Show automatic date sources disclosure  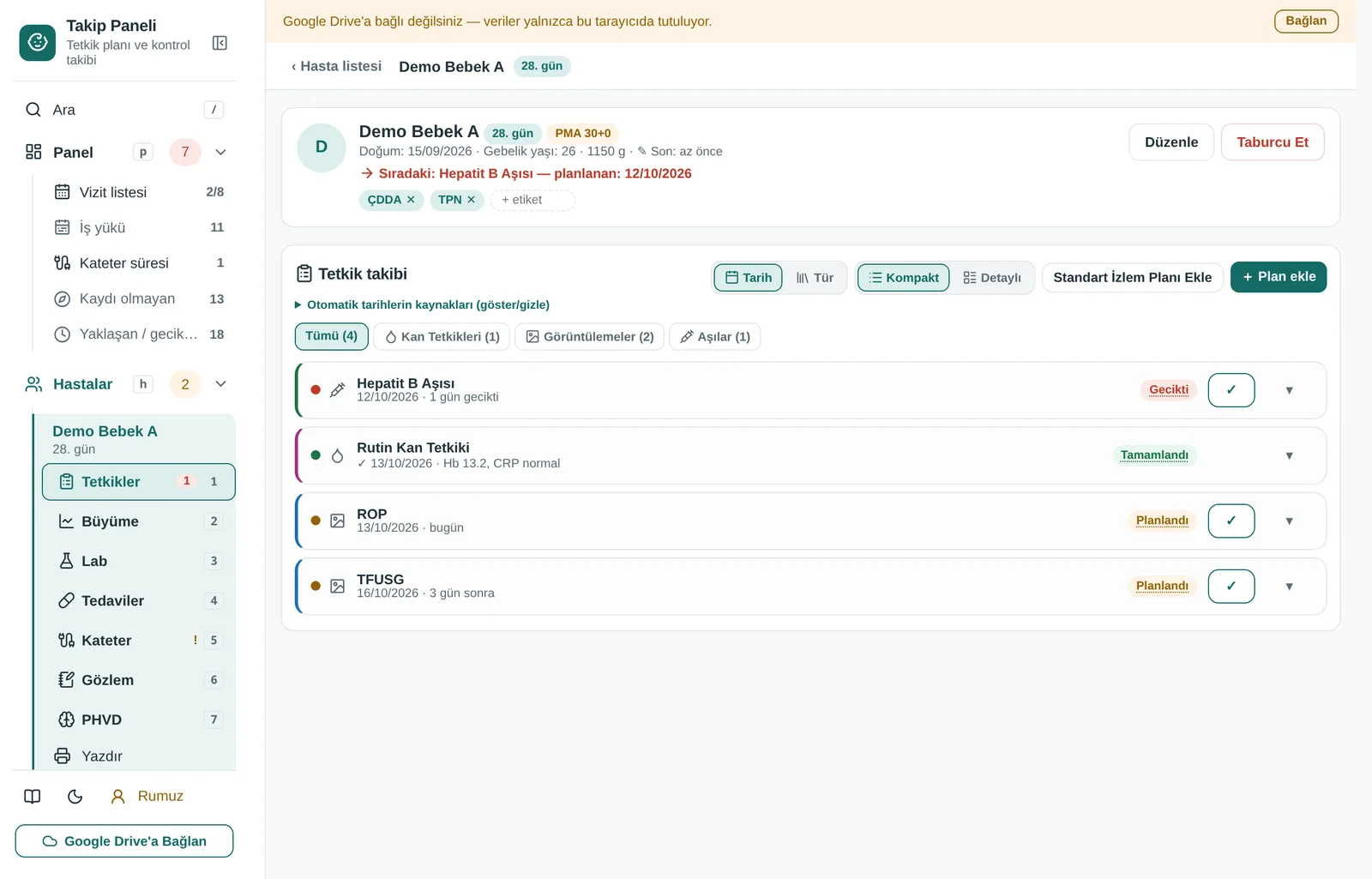422,304
